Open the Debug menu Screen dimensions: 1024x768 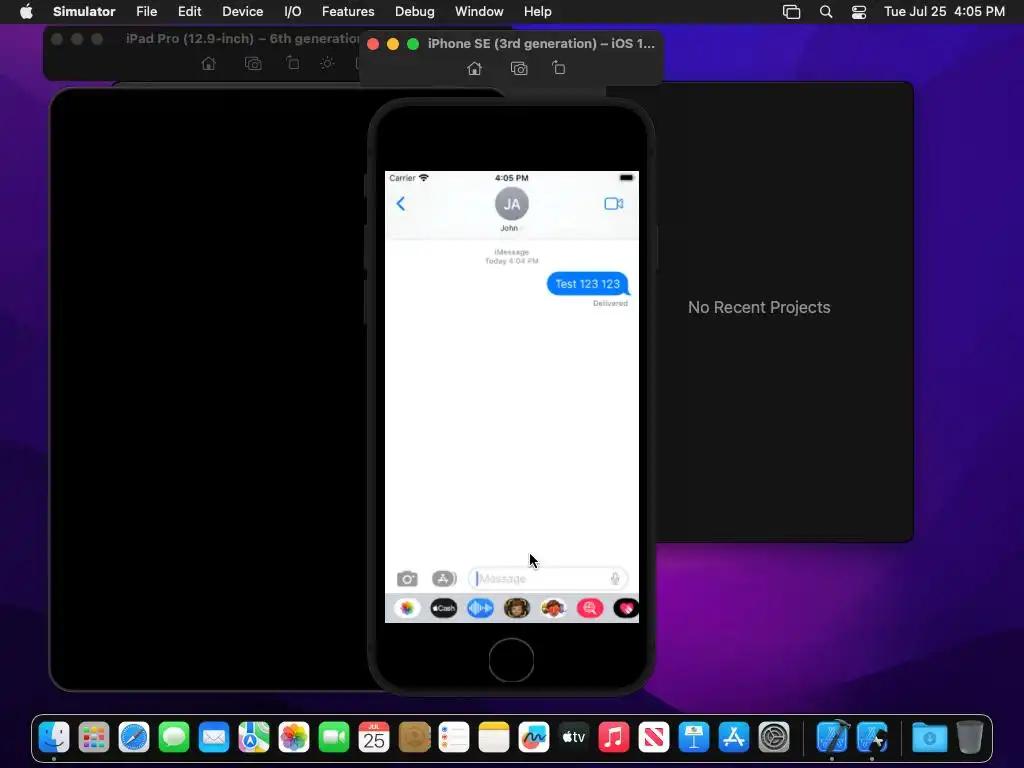pos(415,12)
